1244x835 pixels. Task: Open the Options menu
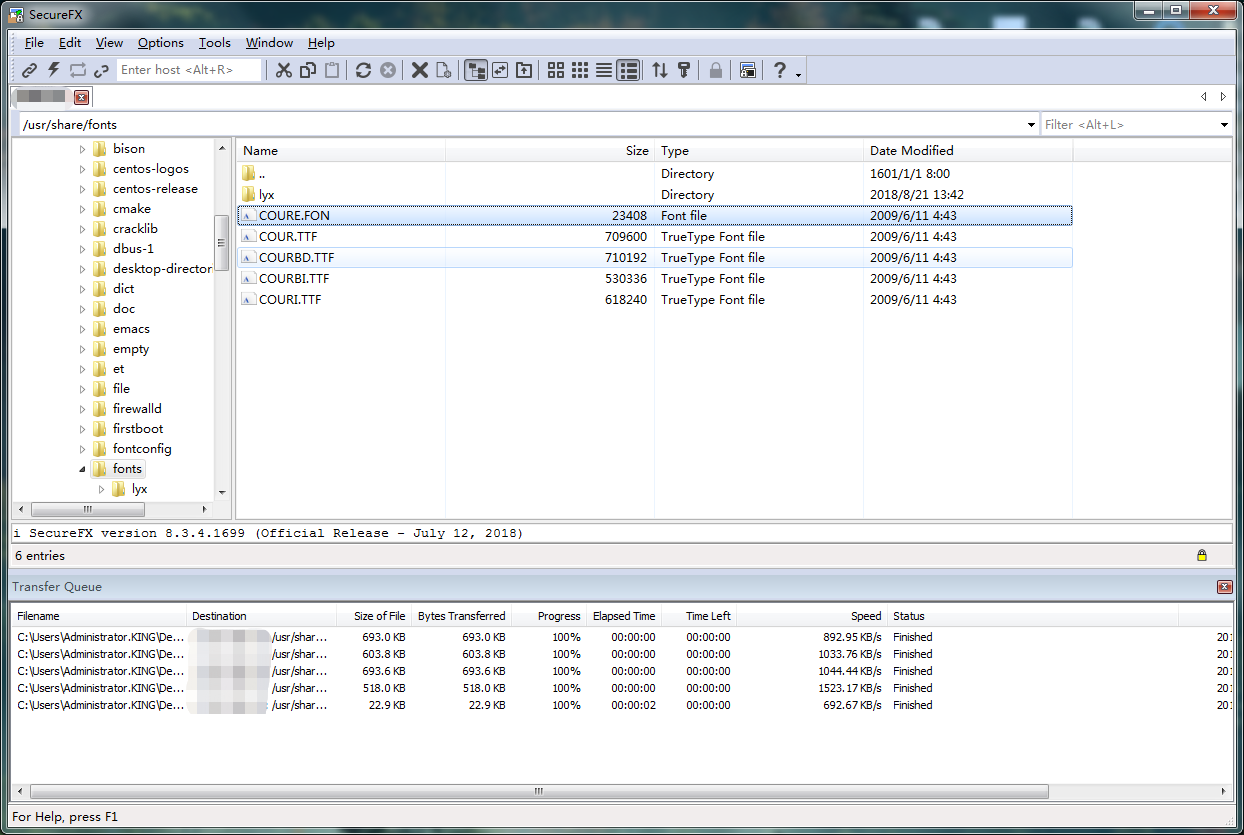161,43
